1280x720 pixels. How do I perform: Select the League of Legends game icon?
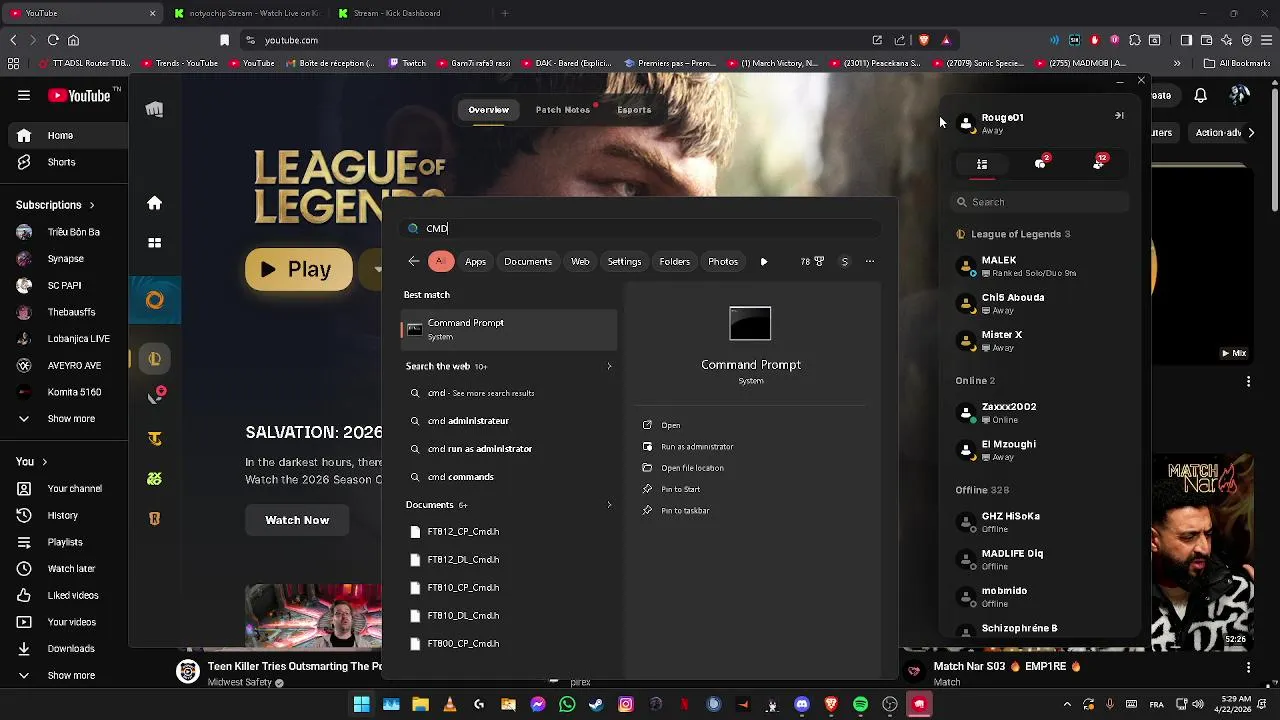154,359
